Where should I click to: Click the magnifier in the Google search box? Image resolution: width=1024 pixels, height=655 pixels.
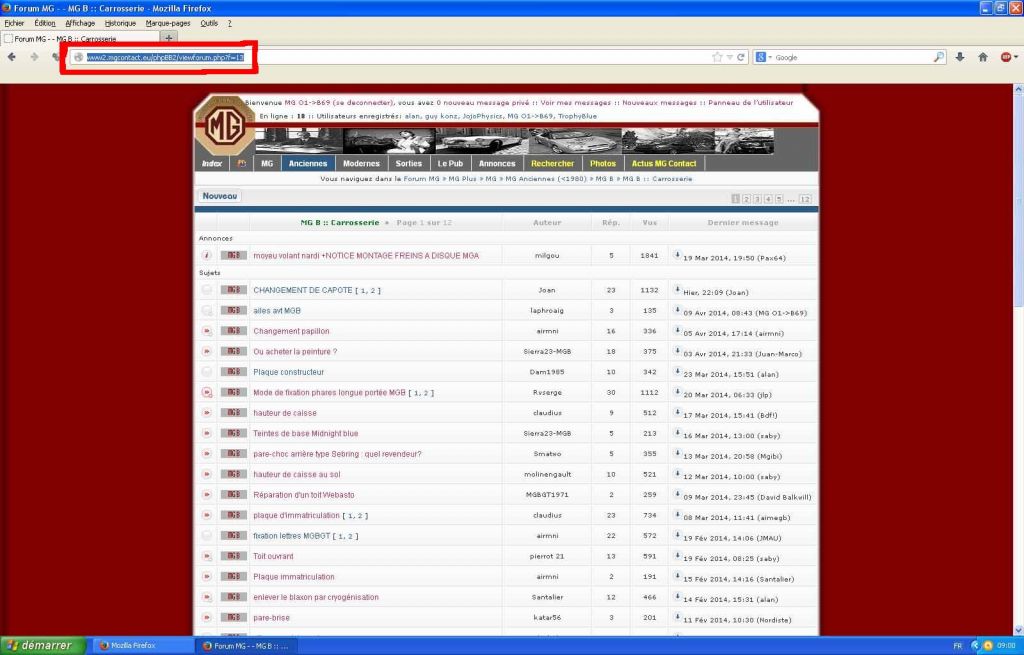point(938,57)
